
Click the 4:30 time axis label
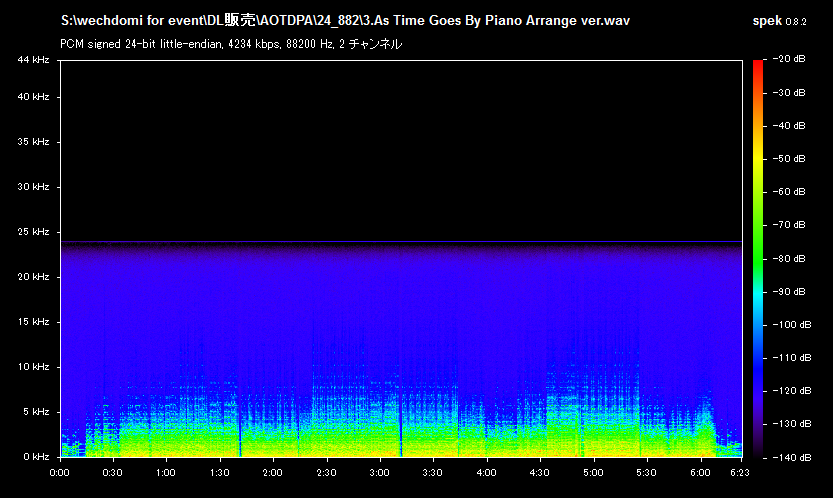[x=540, y=473]
